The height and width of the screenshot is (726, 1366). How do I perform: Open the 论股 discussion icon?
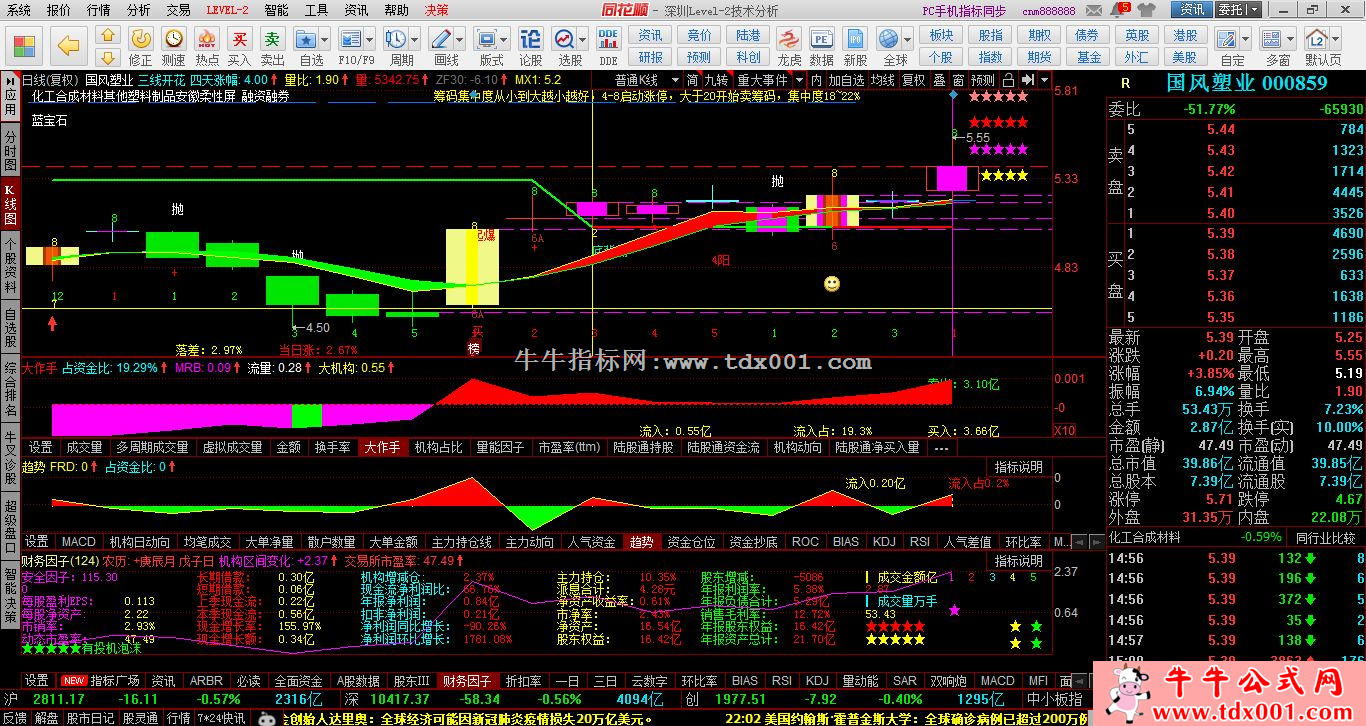pos(530,39)
